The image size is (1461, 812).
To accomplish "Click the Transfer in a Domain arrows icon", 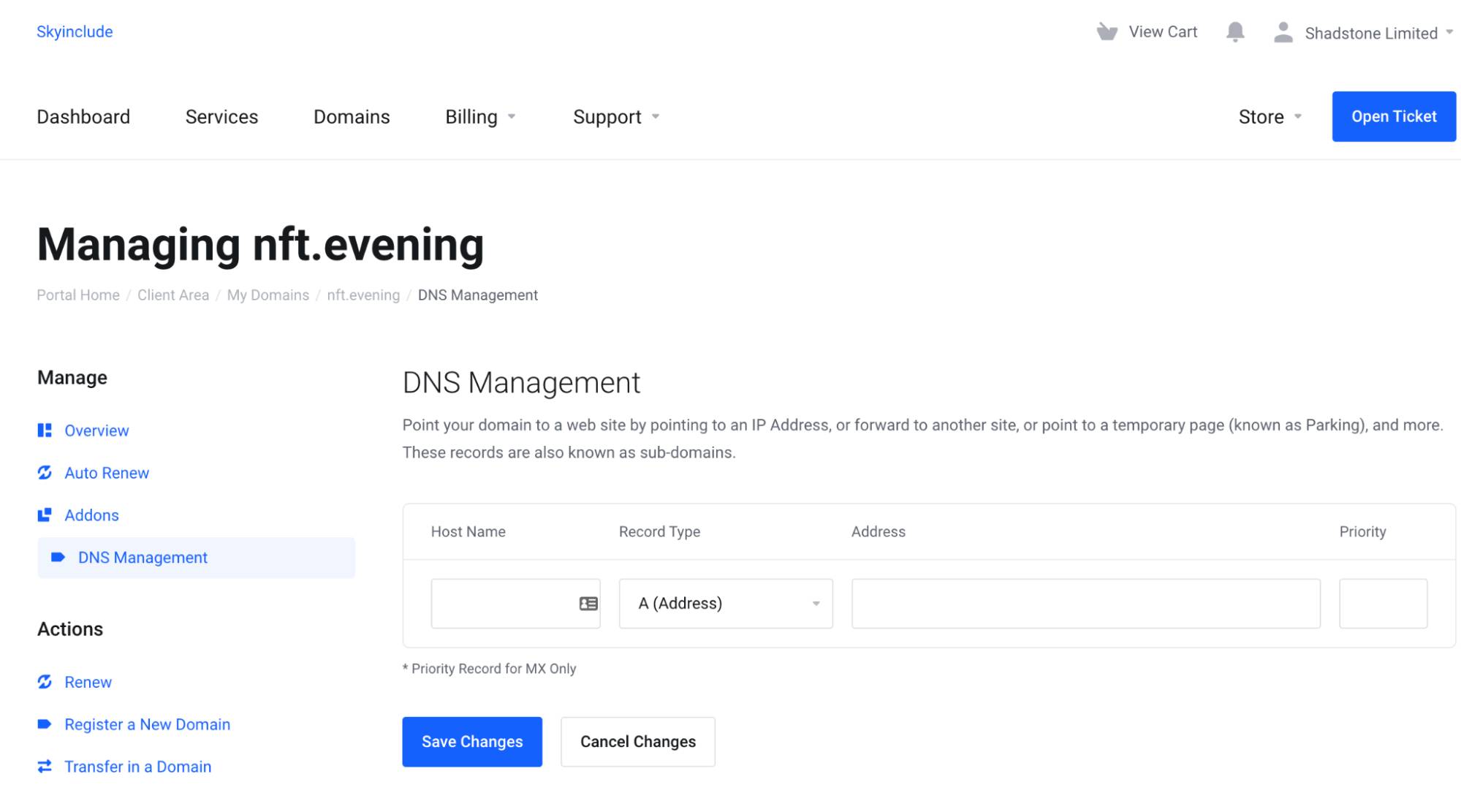I will tap(45, 767).
